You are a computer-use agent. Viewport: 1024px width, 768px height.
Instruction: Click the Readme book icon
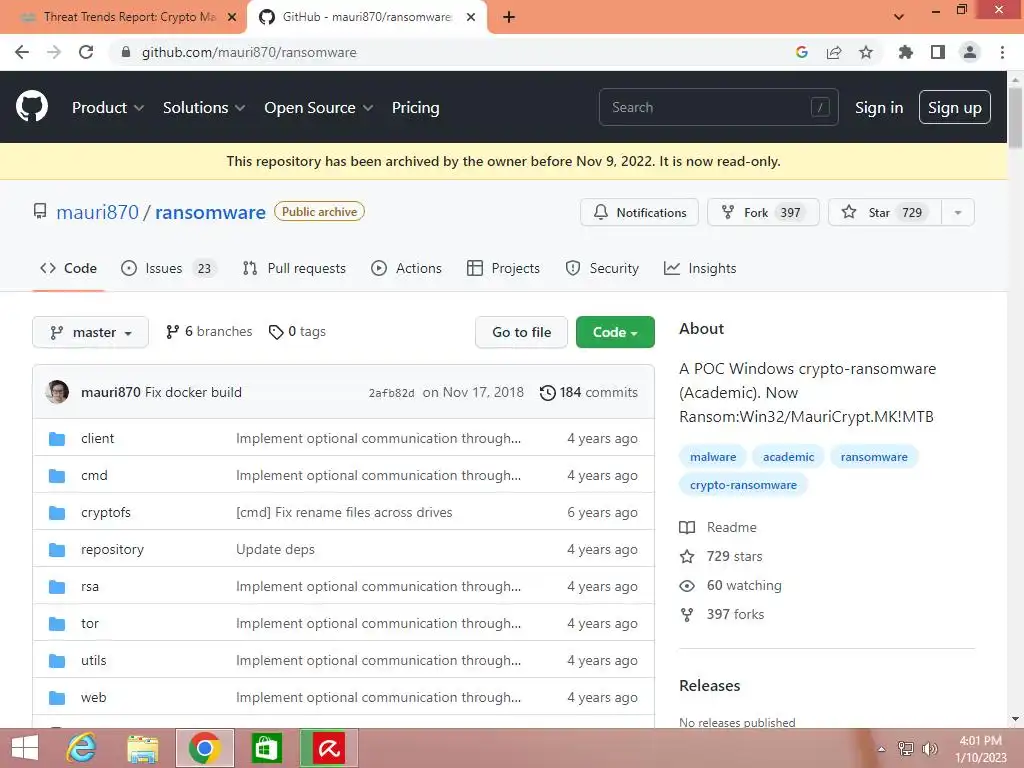(687, 527)
